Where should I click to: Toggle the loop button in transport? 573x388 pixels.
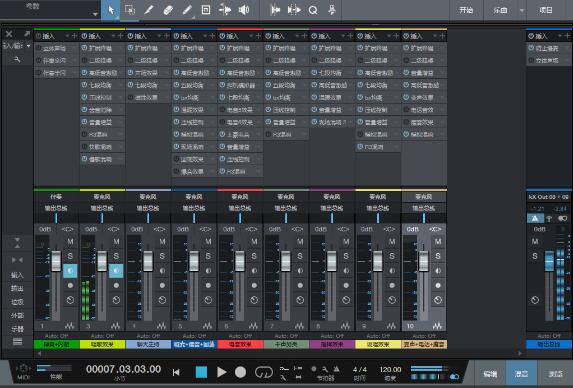(x=263, y=372)
